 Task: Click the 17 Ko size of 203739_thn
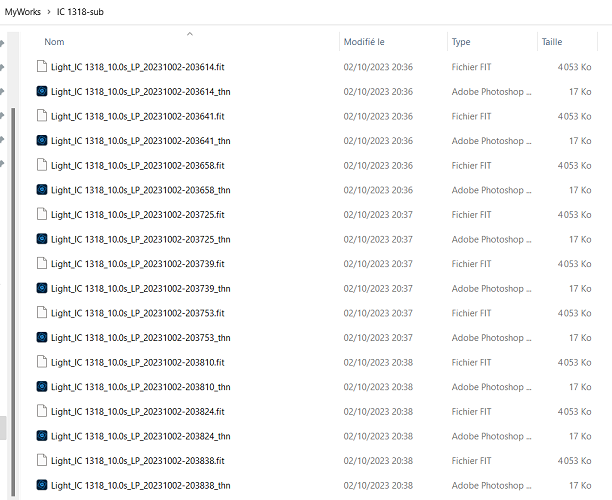point(580,288)
